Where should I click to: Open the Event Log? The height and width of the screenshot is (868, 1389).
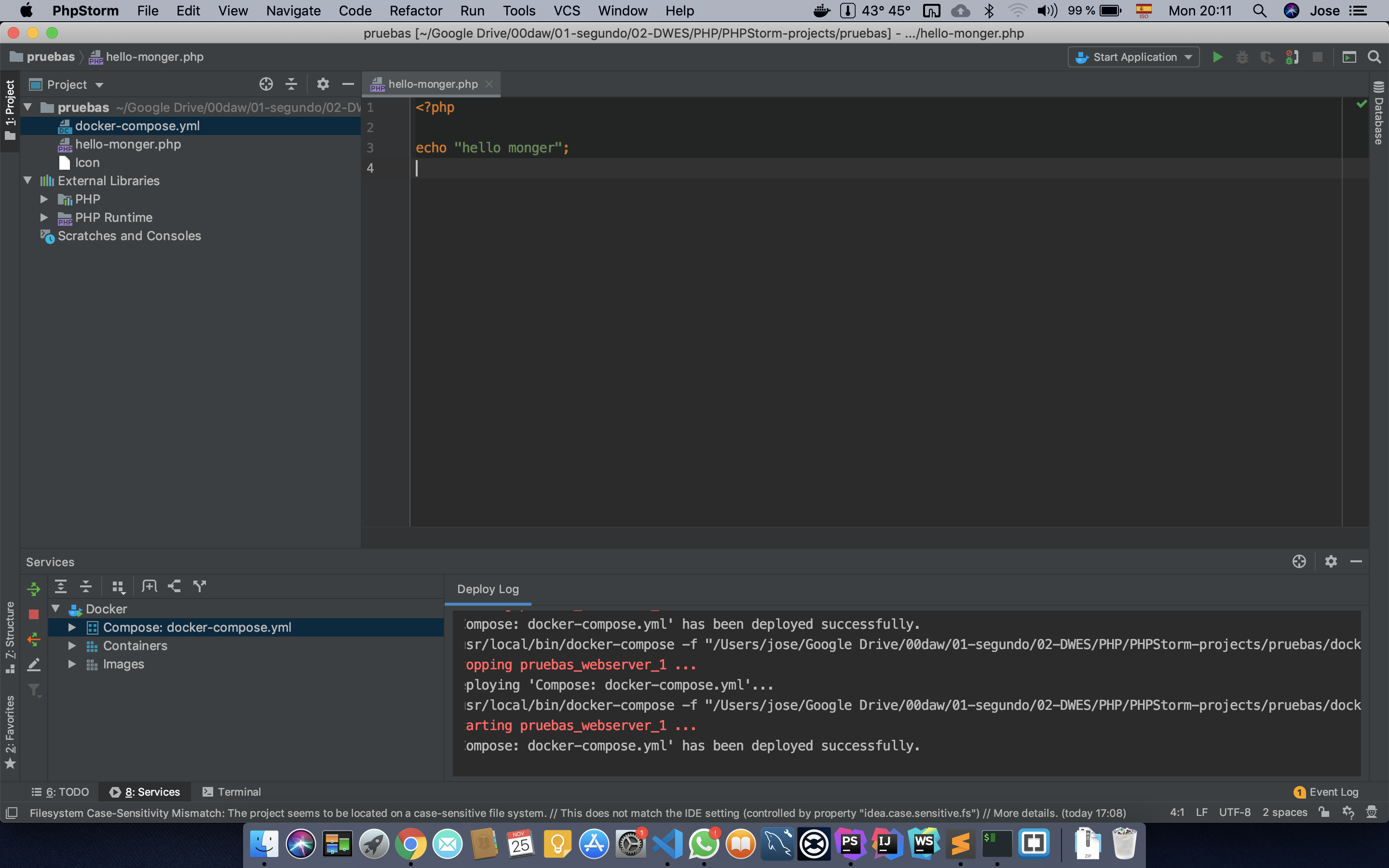point(1326,792)
